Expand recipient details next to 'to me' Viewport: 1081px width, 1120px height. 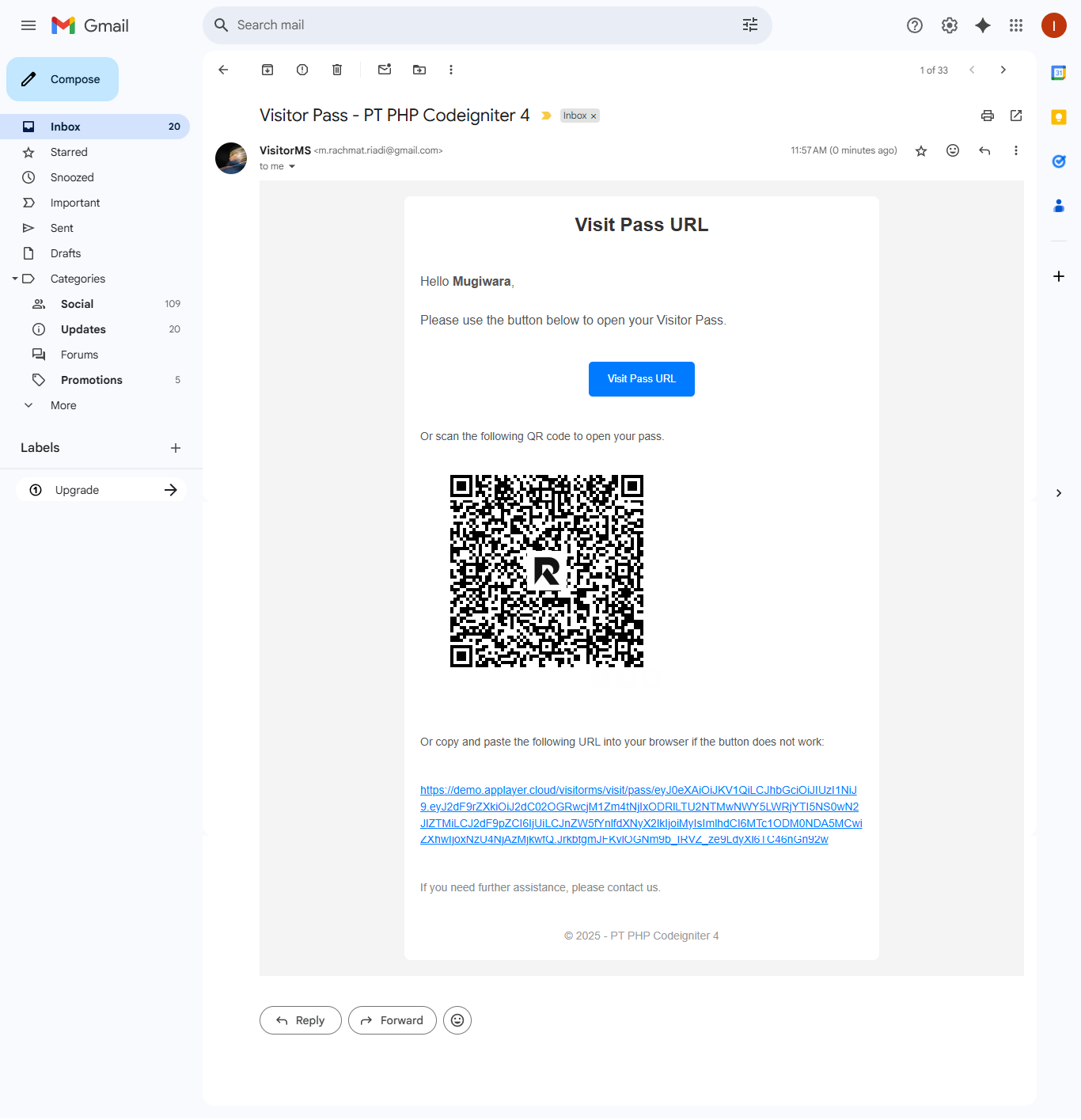pos(292,166)
